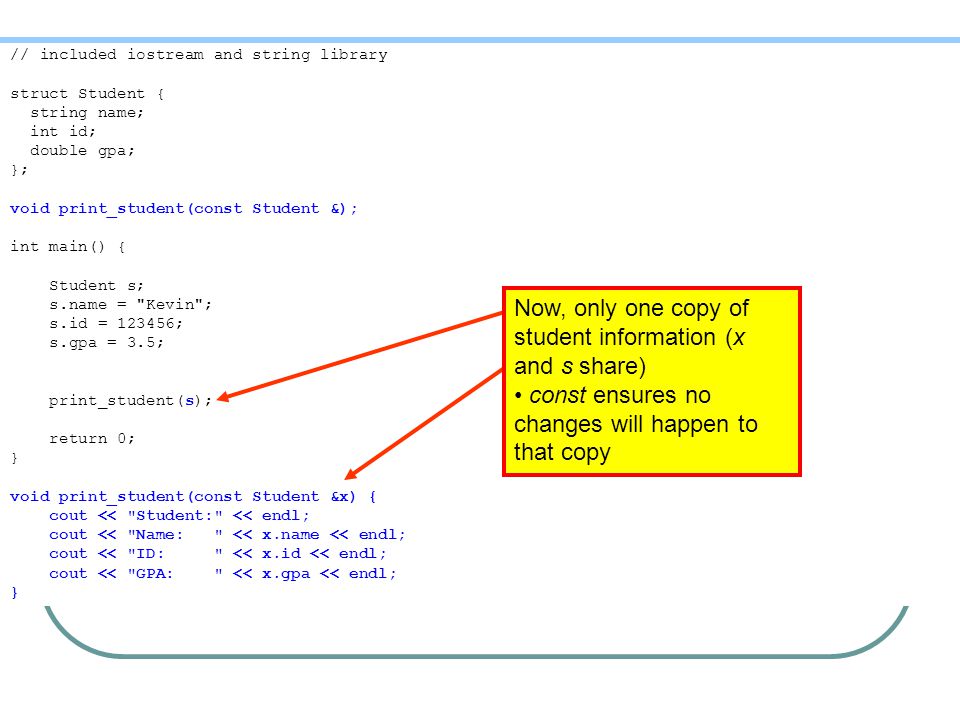The width and height of the screenshot is (960, 720).
Task: Click the line s.id = 123456;
Action: pos(116,323)
